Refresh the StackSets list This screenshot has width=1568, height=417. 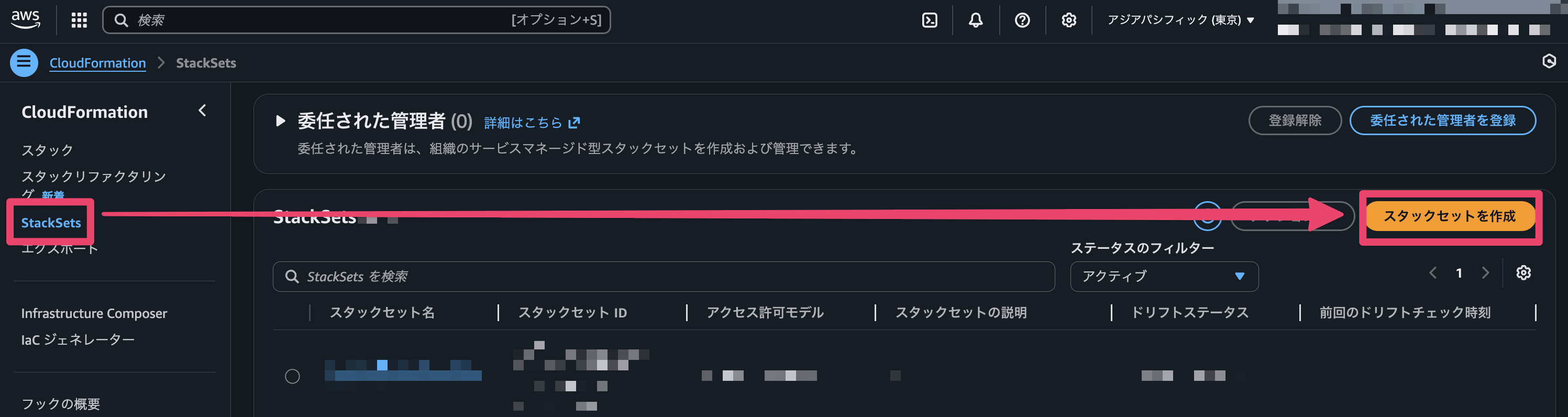[x=1208, y=217]
